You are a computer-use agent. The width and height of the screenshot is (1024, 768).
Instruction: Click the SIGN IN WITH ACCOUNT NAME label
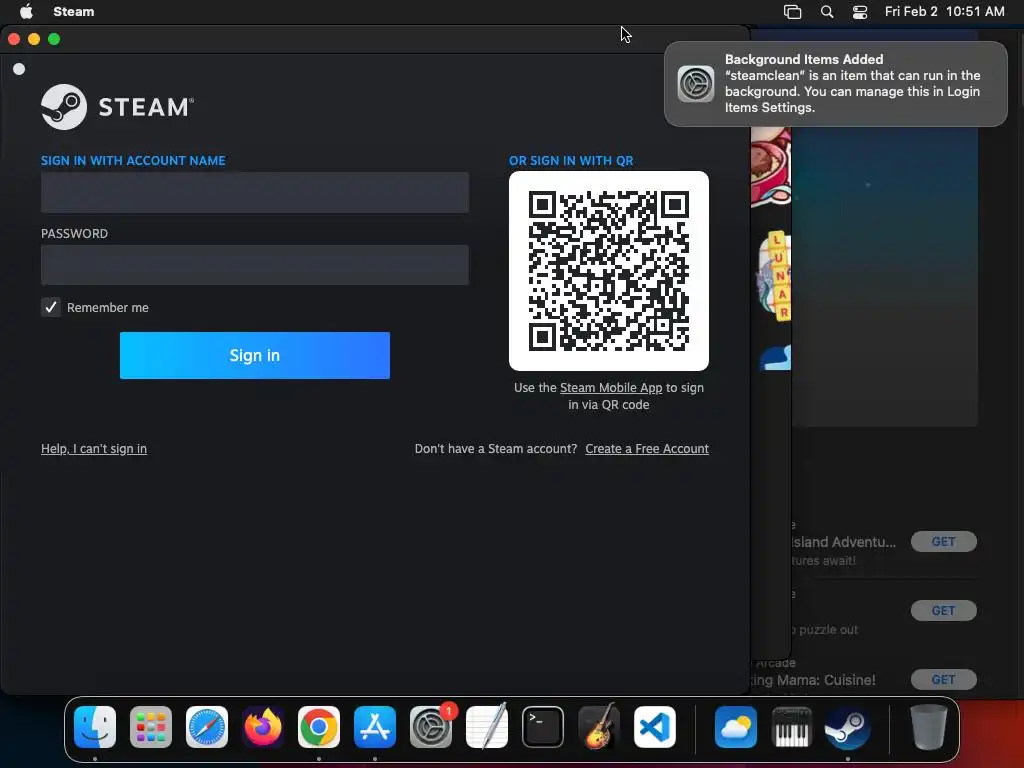click(133, 161)
